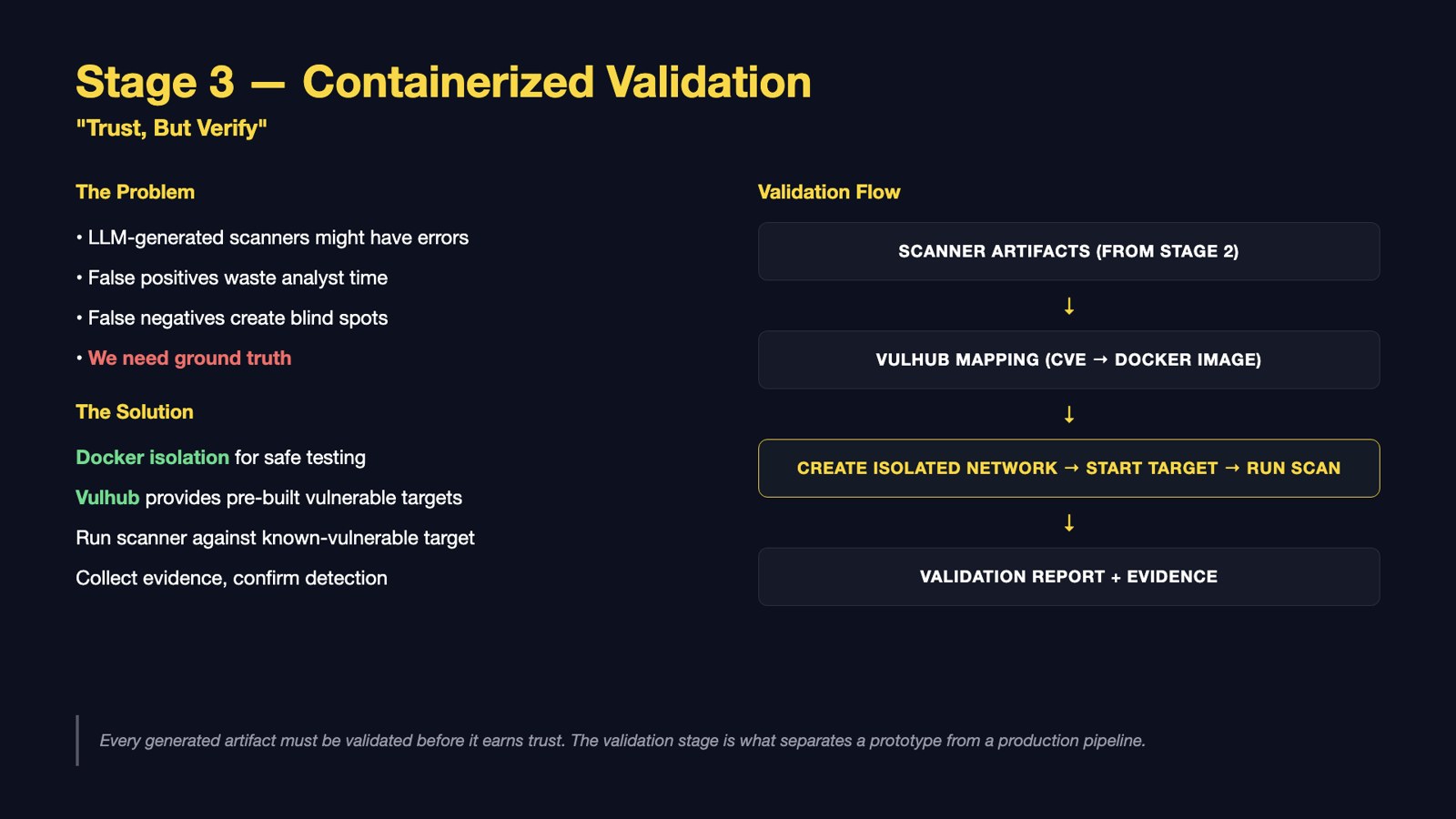The image size is (1456, 819).
Task: Click The Solution heading
Action: (x=135, y=411)
